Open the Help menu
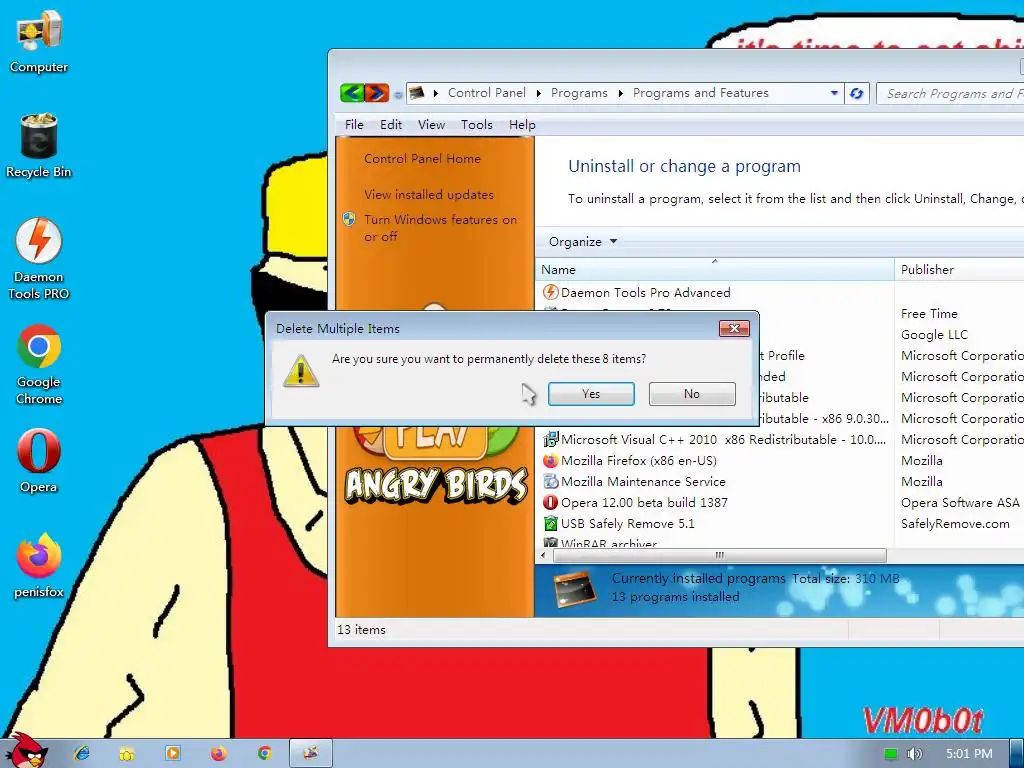Viewport: 1024px width, 768px height. [x=522, y=125]
